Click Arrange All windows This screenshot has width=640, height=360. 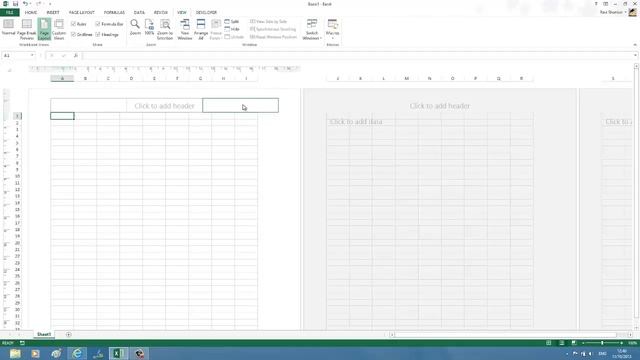(201, 29)
